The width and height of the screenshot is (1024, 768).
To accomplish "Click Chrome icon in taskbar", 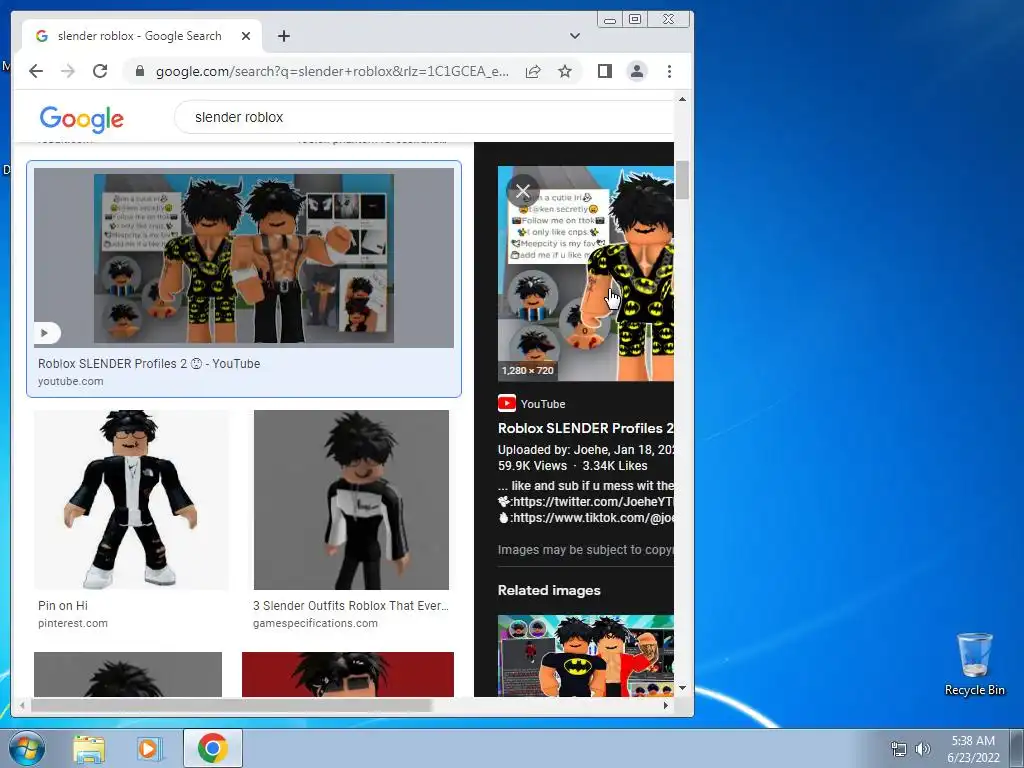I will 213,748.
